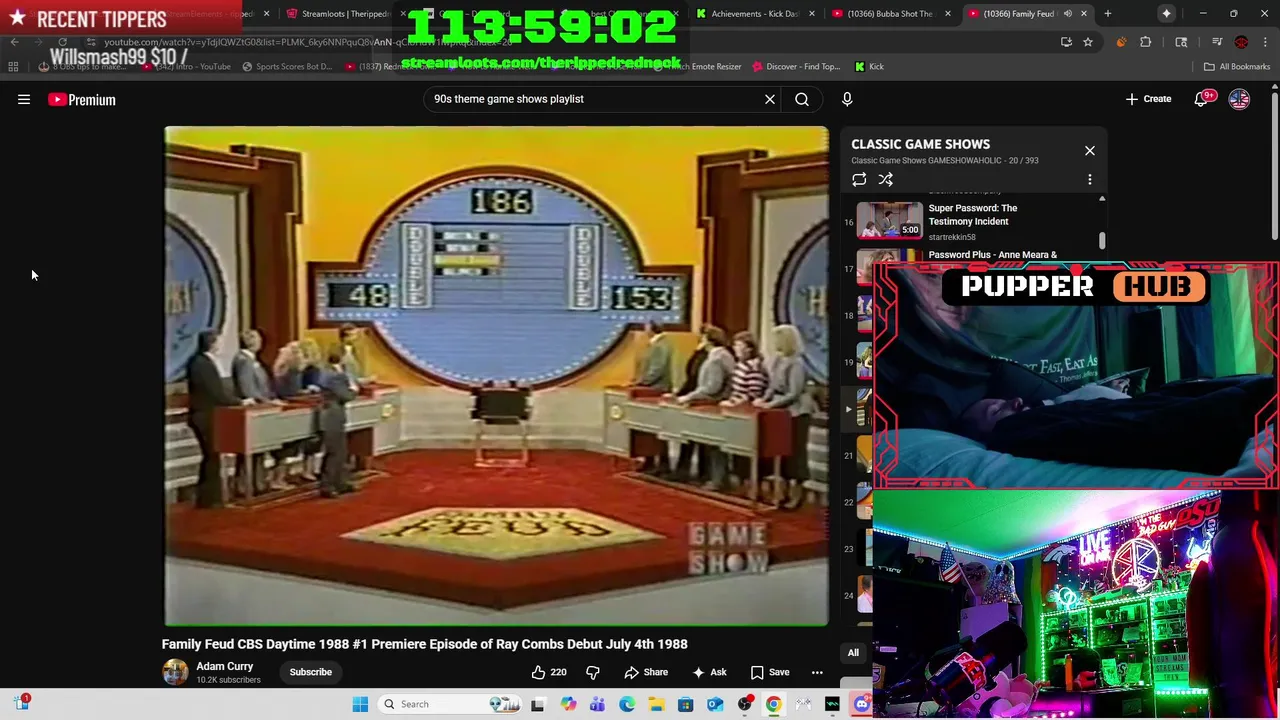Toggle shuffle playlist
The height and width of the screenshot is (720, 1280).
tap(886, 180)
